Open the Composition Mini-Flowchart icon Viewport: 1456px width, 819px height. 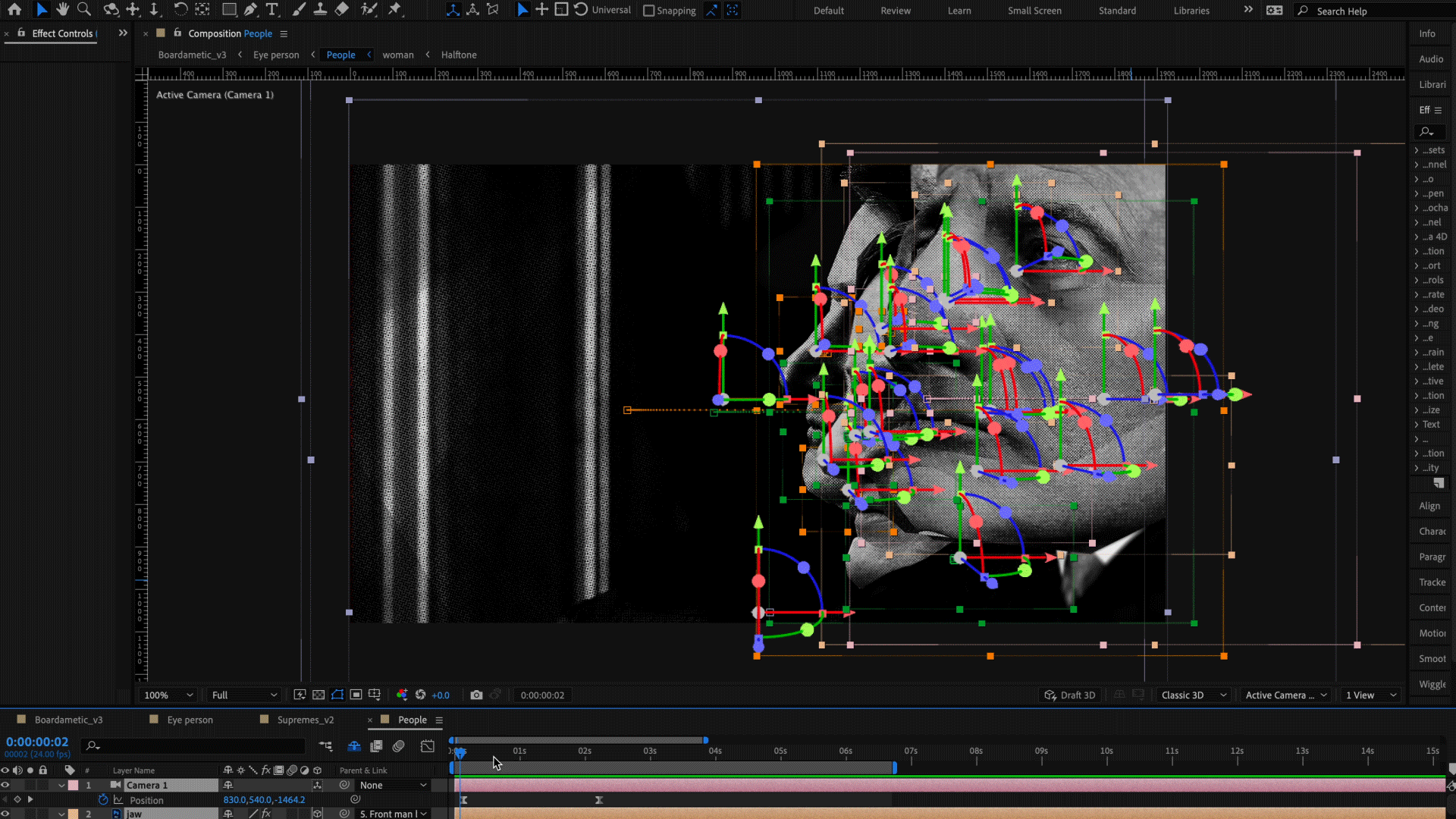[x=326, y=746]
